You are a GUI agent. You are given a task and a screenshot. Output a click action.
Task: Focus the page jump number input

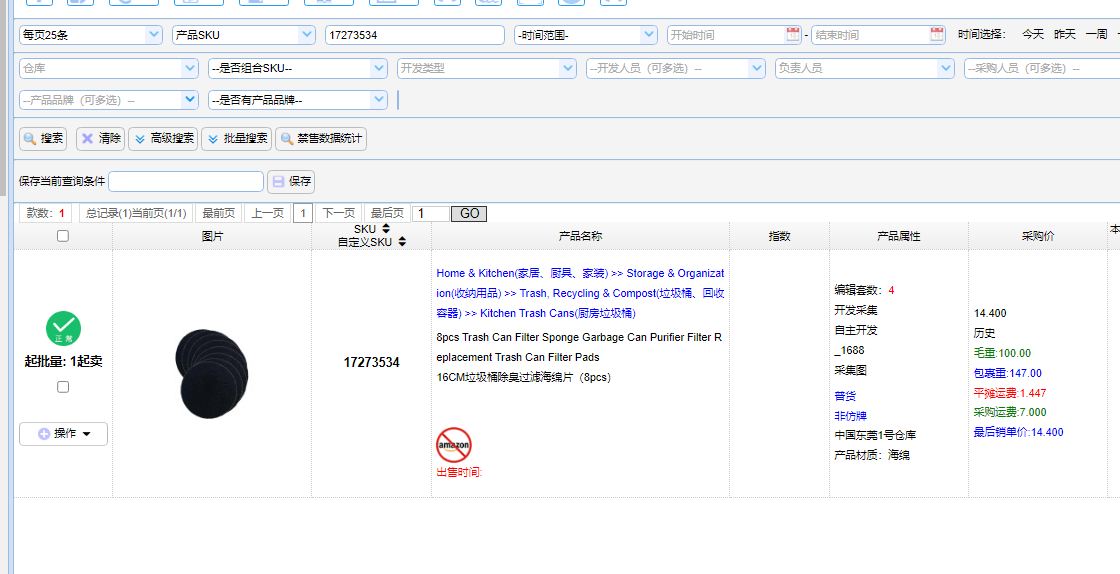tap(431, 213)
